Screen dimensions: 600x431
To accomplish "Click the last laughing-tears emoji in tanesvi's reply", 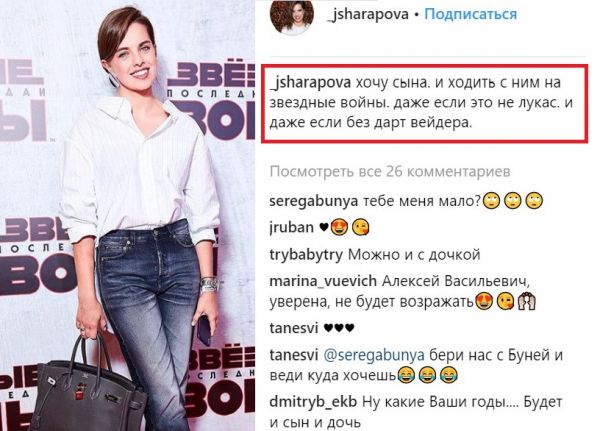I will click(449, 375).
